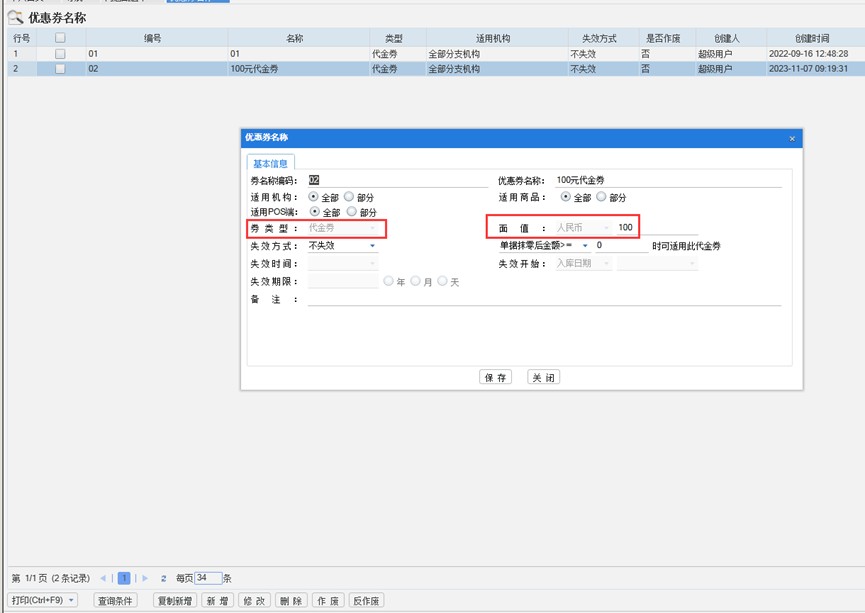This screenshot has width=865, height=613.
Task: Go to next page arrow in pager
Action: coord(145,578)
